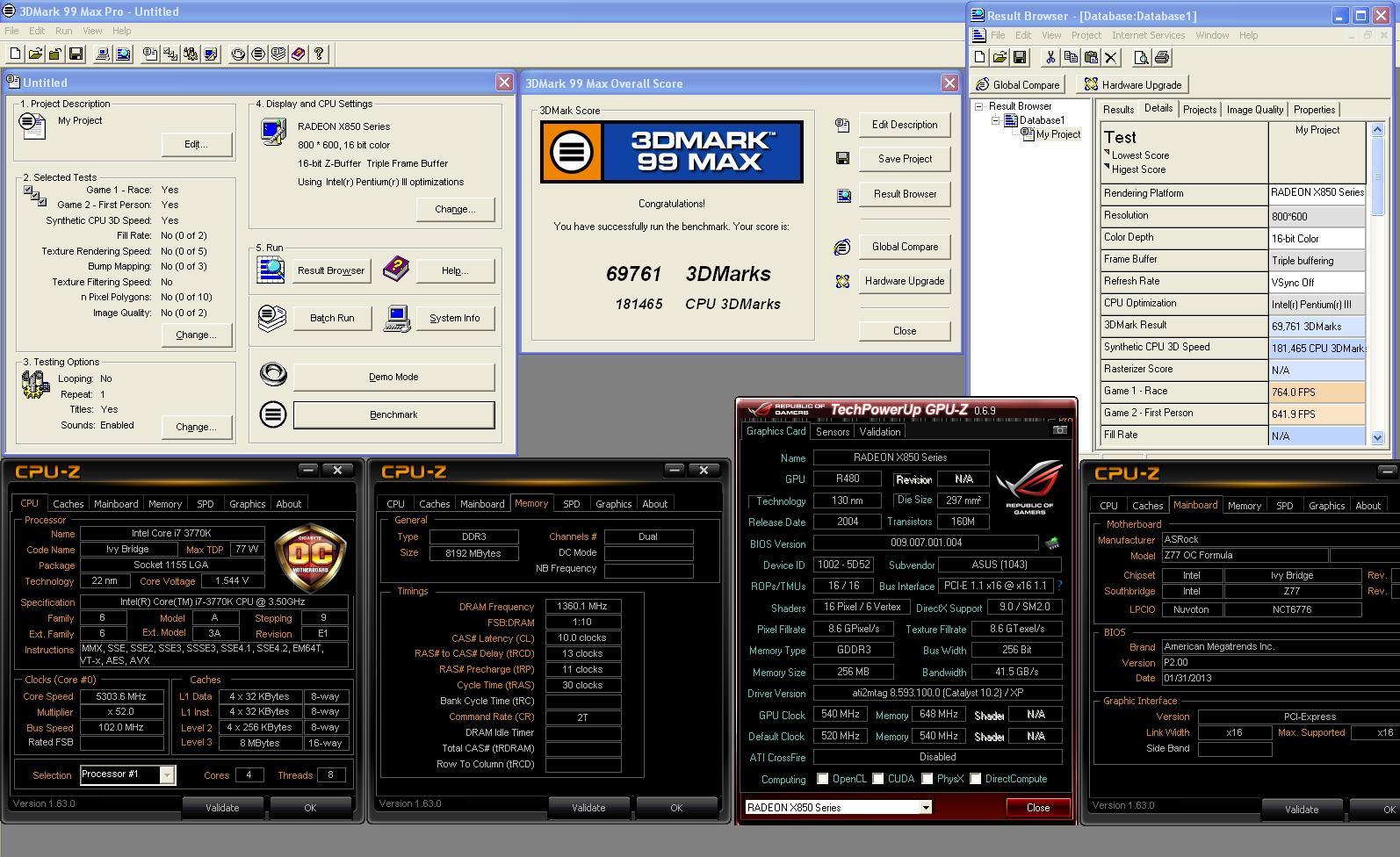This screenshot has height=857, width=1400.
Task: Open RADEON X850 Series dropdown in GPU-Z
Action: click(925, 807)
